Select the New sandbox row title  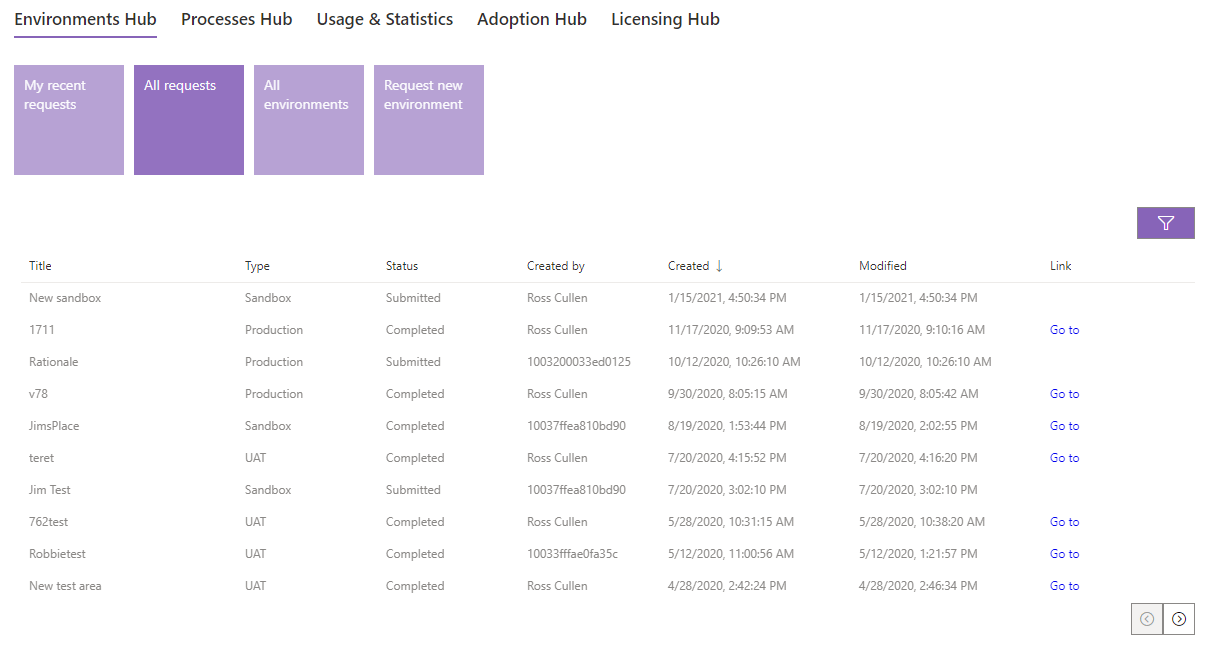click(65, 298)
